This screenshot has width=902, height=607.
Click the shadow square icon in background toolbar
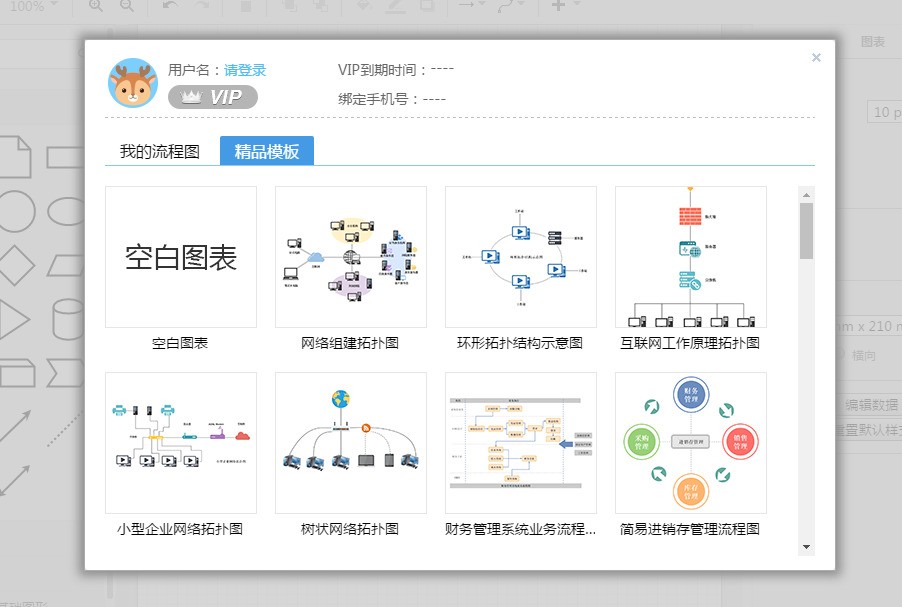427,6
